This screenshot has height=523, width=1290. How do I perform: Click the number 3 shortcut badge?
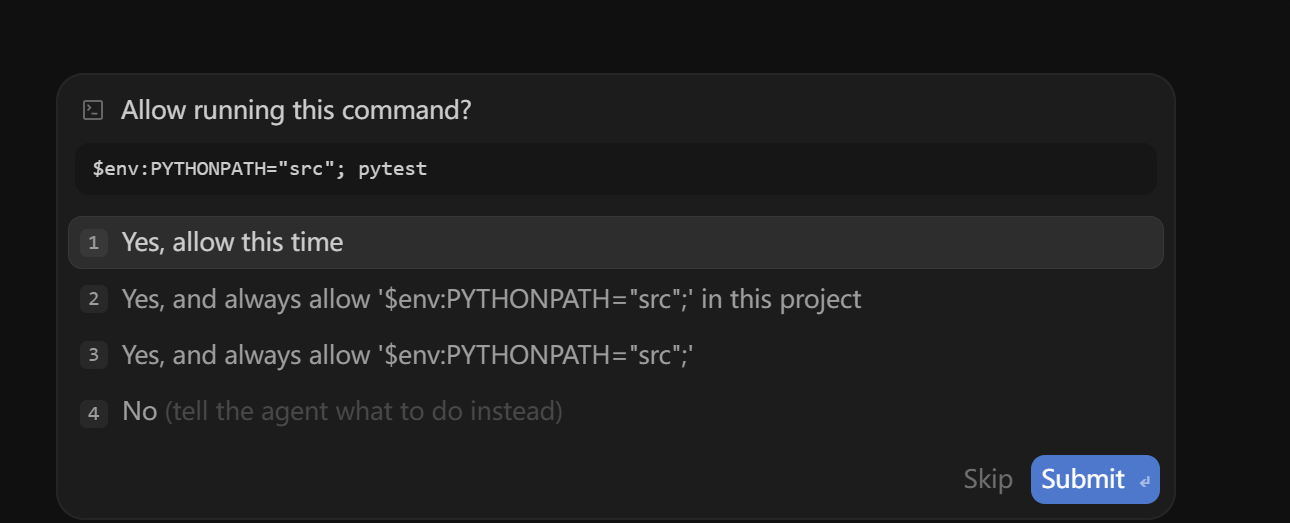(94, 355)
